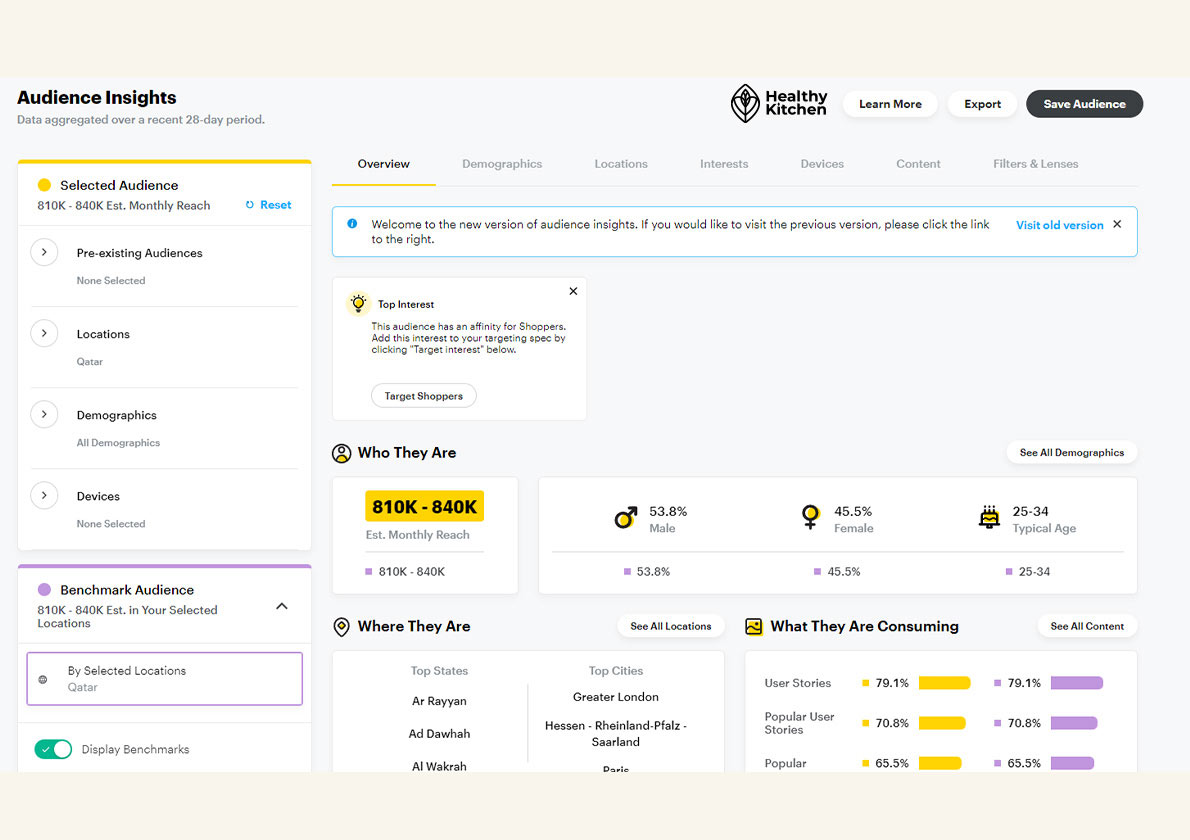This screenshot has width=1190, height=840.
Task: Click the birthday cake Typical Age icon
Action: pos(989,517)
